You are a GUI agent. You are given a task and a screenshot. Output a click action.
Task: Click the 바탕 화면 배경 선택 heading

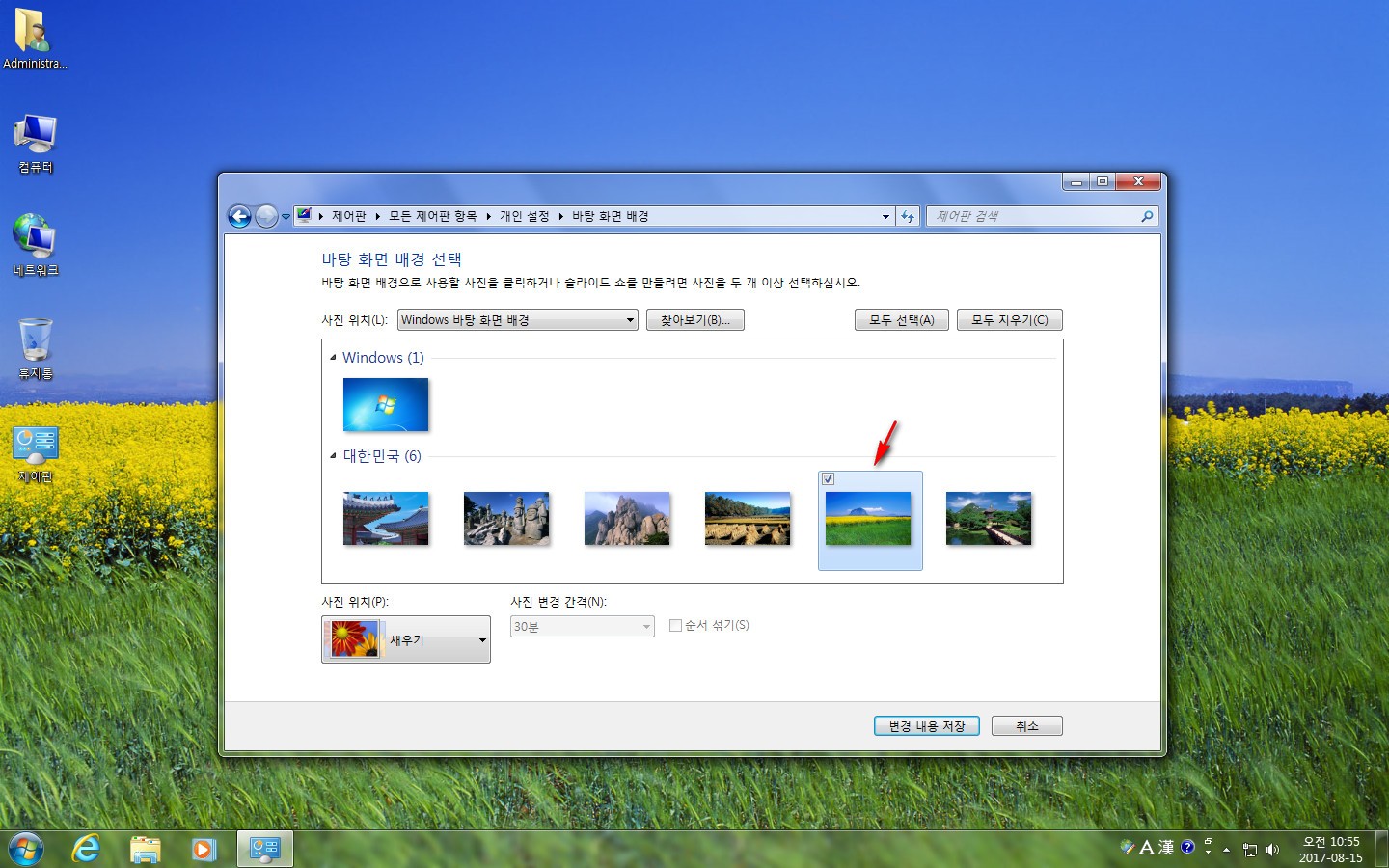click(392, 259)
